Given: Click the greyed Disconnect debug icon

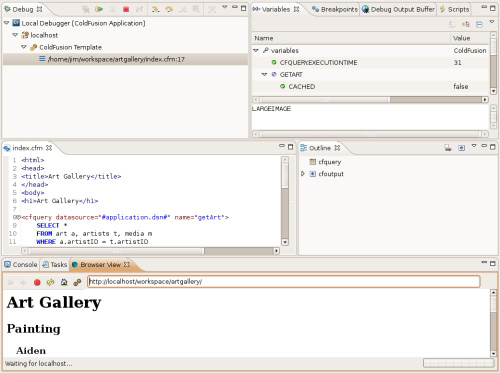Looking at the screenshot, I should 139,9.
